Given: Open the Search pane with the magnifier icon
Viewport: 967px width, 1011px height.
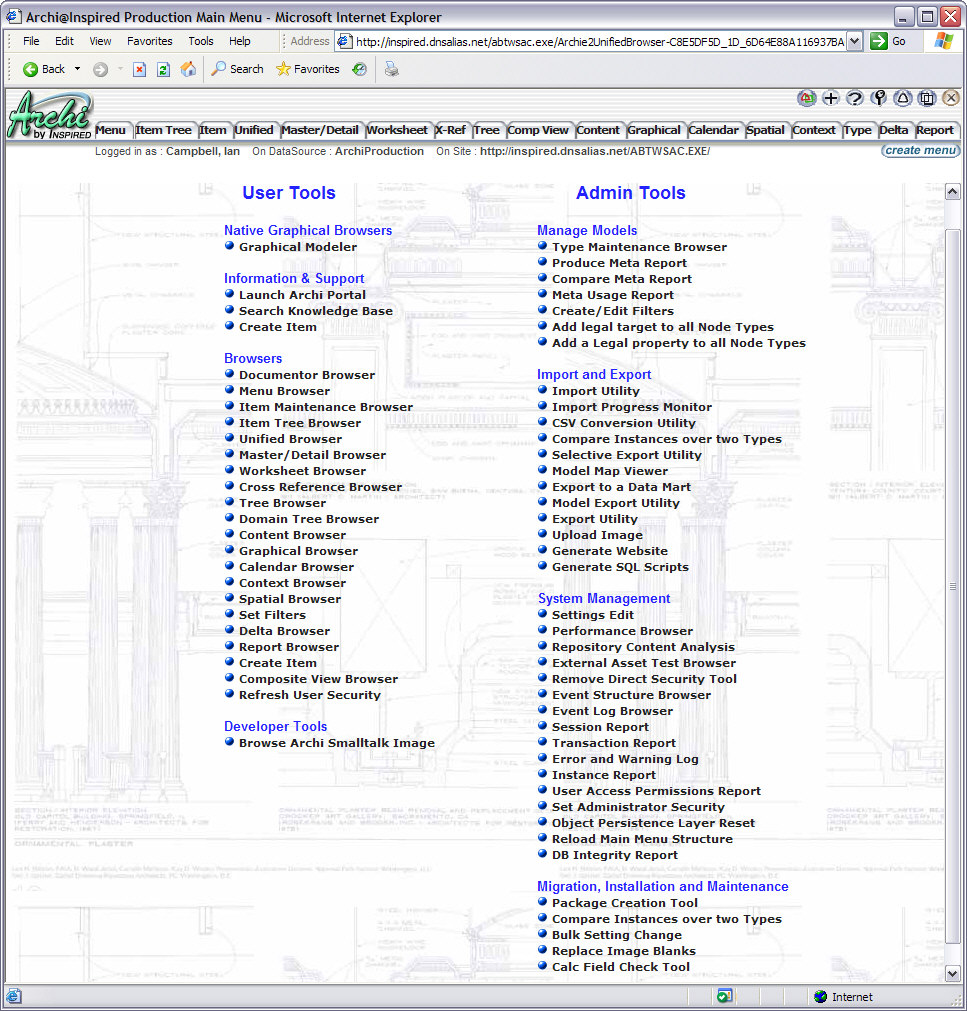Looking at the screenshot, I should (x=237, y=69).
